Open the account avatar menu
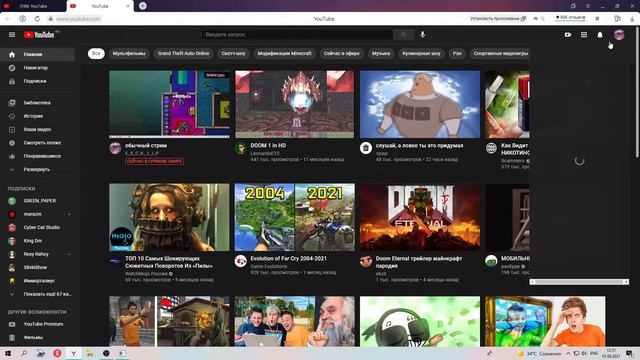Image resolution: width=640 pixels, height=360 pixels. tap(619, 35)
